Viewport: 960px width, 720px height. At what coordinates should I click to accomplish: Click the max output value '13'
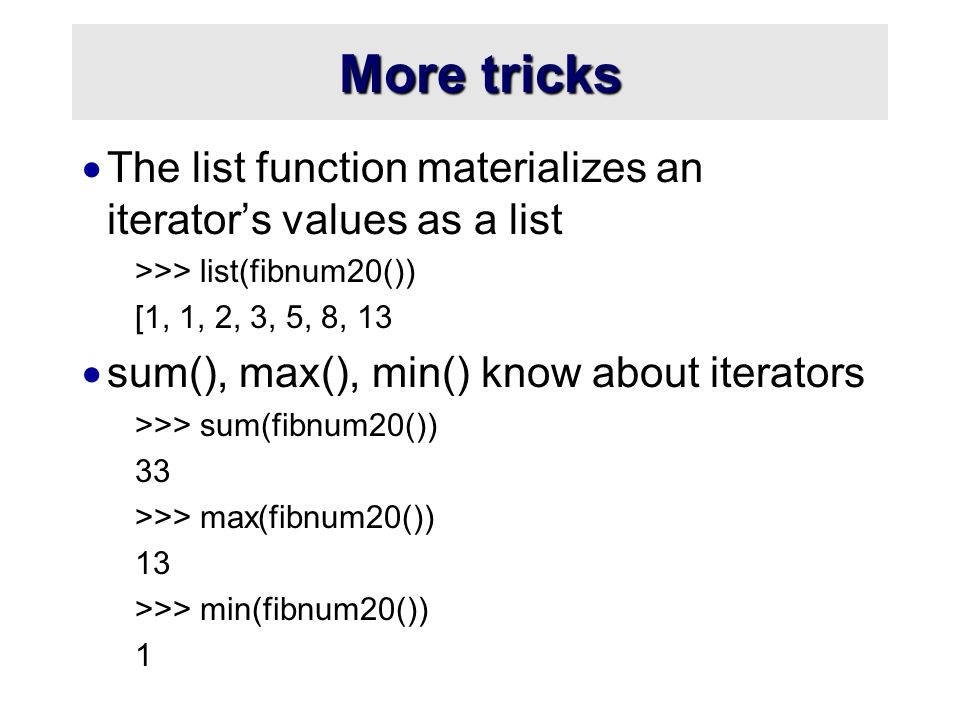(152, 563)
